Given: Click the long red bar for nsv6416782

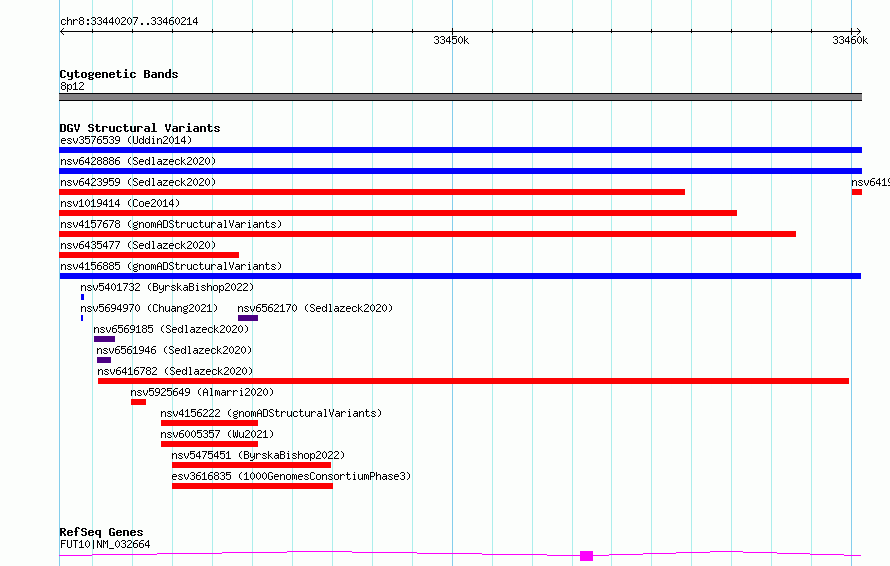Looking at the screenshot, I should [x=473, y=381].
